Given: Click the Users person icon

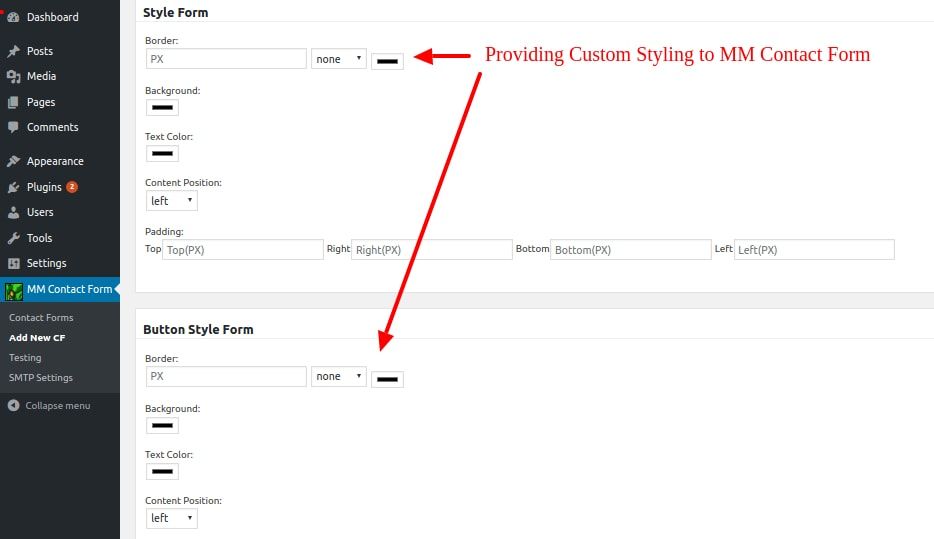Looking at the screenshot, I should (x=13, y=212).
